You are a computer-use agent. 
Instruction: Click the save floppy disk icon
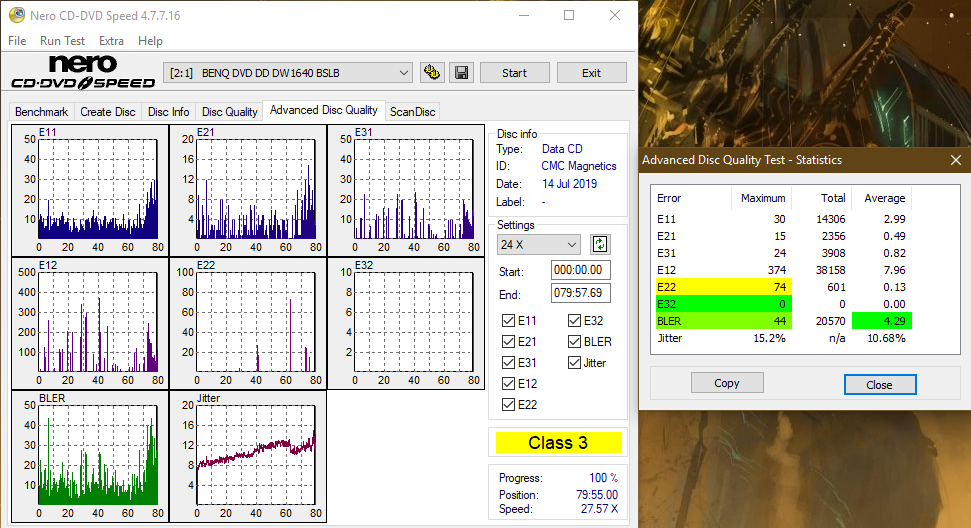coord(461,72)
